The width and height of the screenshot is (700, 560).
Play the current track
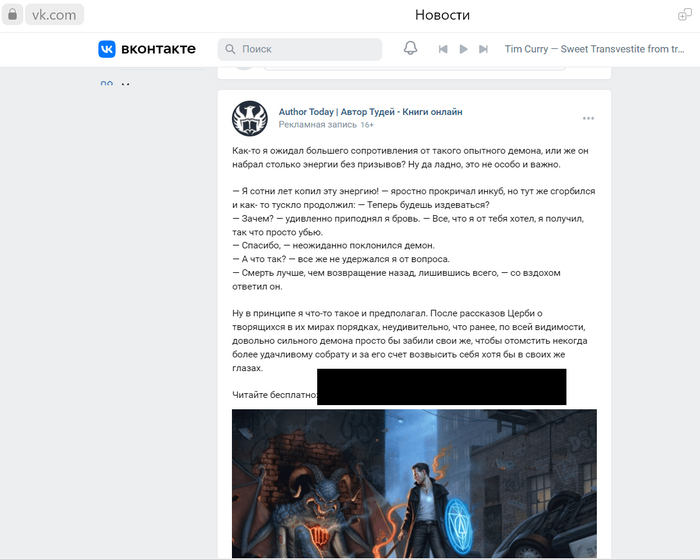point(463,49)
